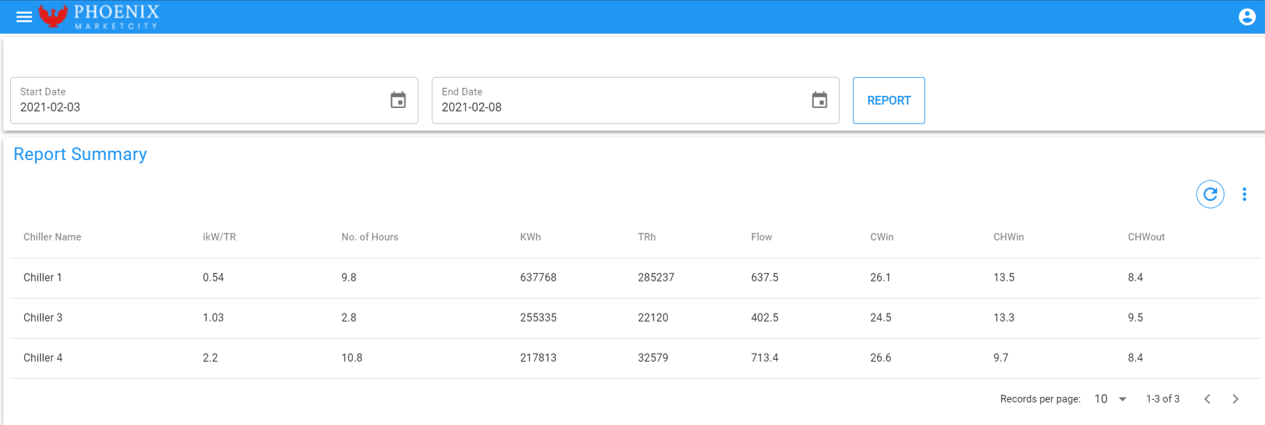Viewport: 1265px width, 425px height.
Task: Change records per page dropdown
Action: 1110,399
